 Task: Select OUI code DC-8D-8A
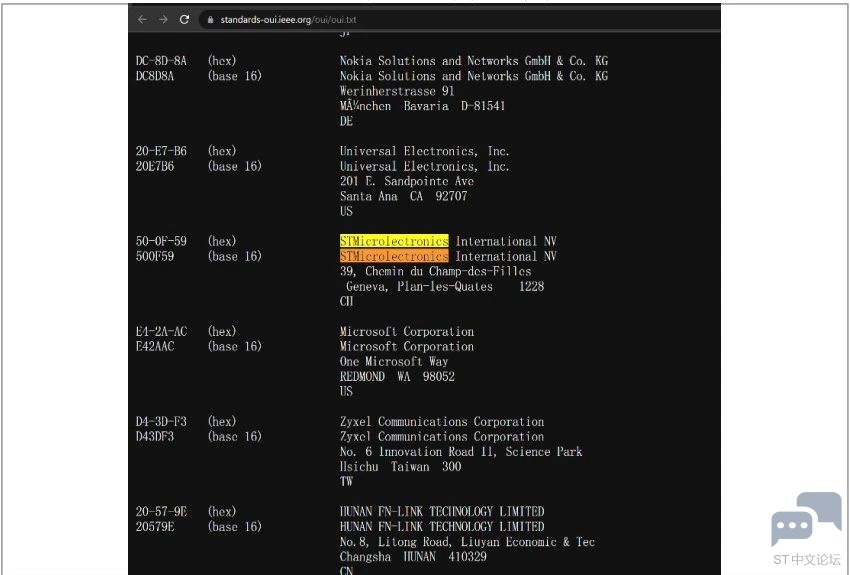click(161, 61)
